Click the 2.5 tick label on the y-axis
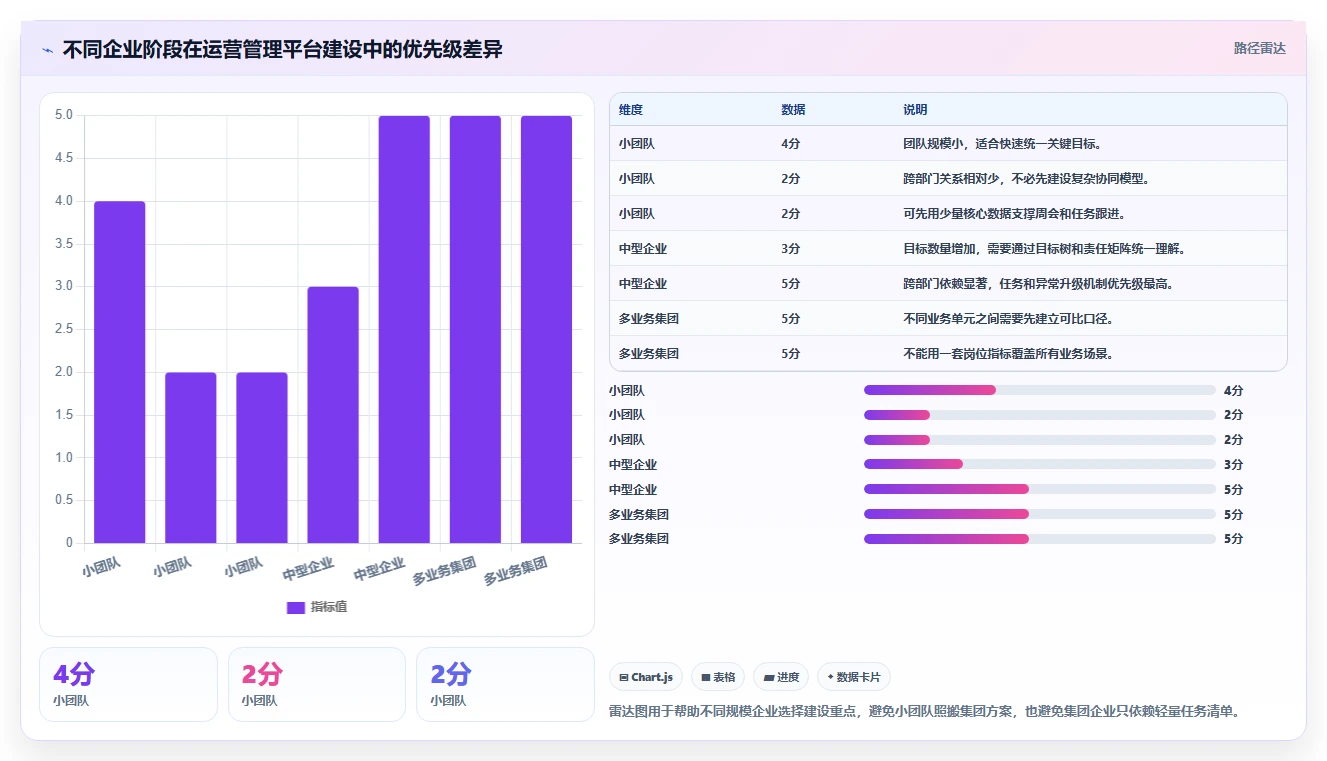The width and height of the screenshot is (1327, 761). click(x=64, y=329)
